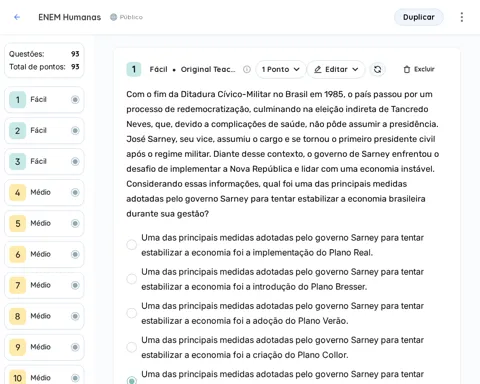This screenshot has width=480, height=384.
Task: Select question 7 badge in sidebar
Action: tap(17, 285)
